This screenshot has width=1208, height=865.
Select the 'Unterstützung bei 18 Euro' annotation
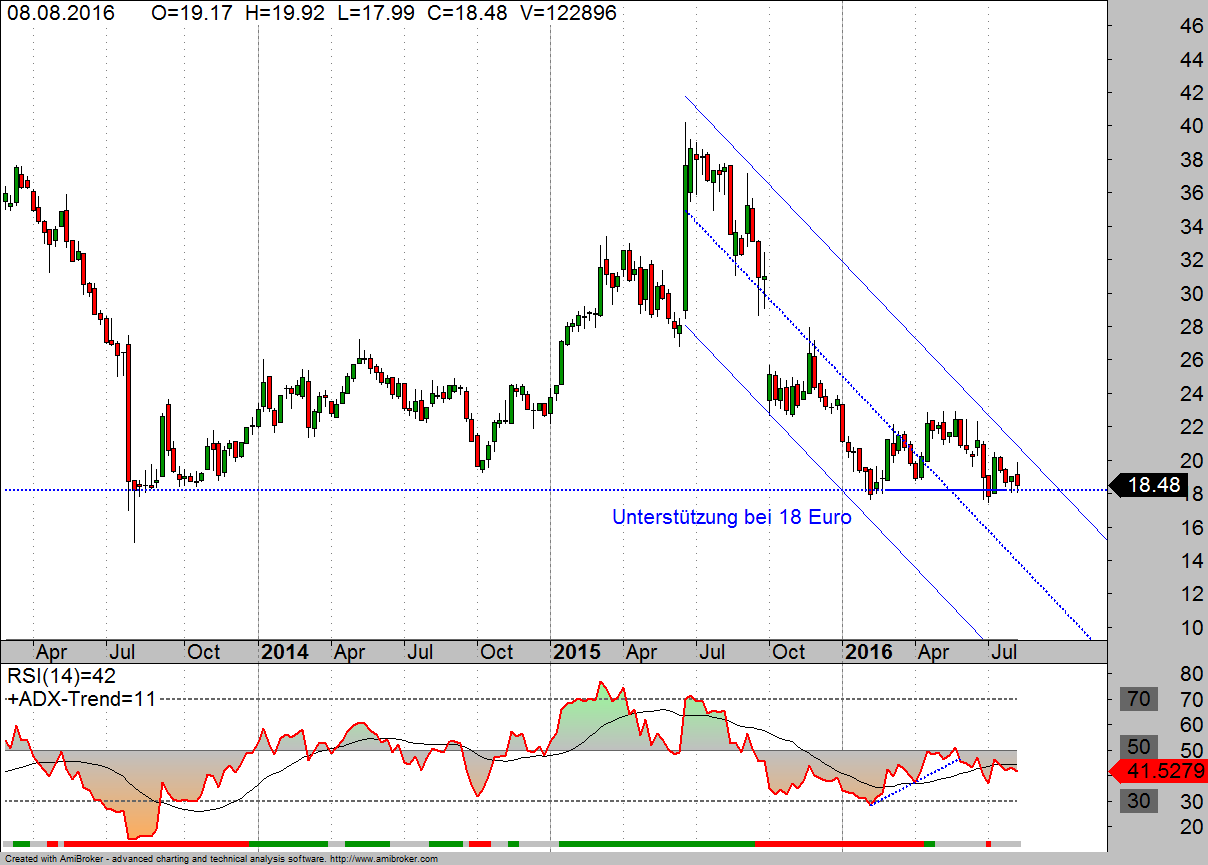tap(731, 517)
